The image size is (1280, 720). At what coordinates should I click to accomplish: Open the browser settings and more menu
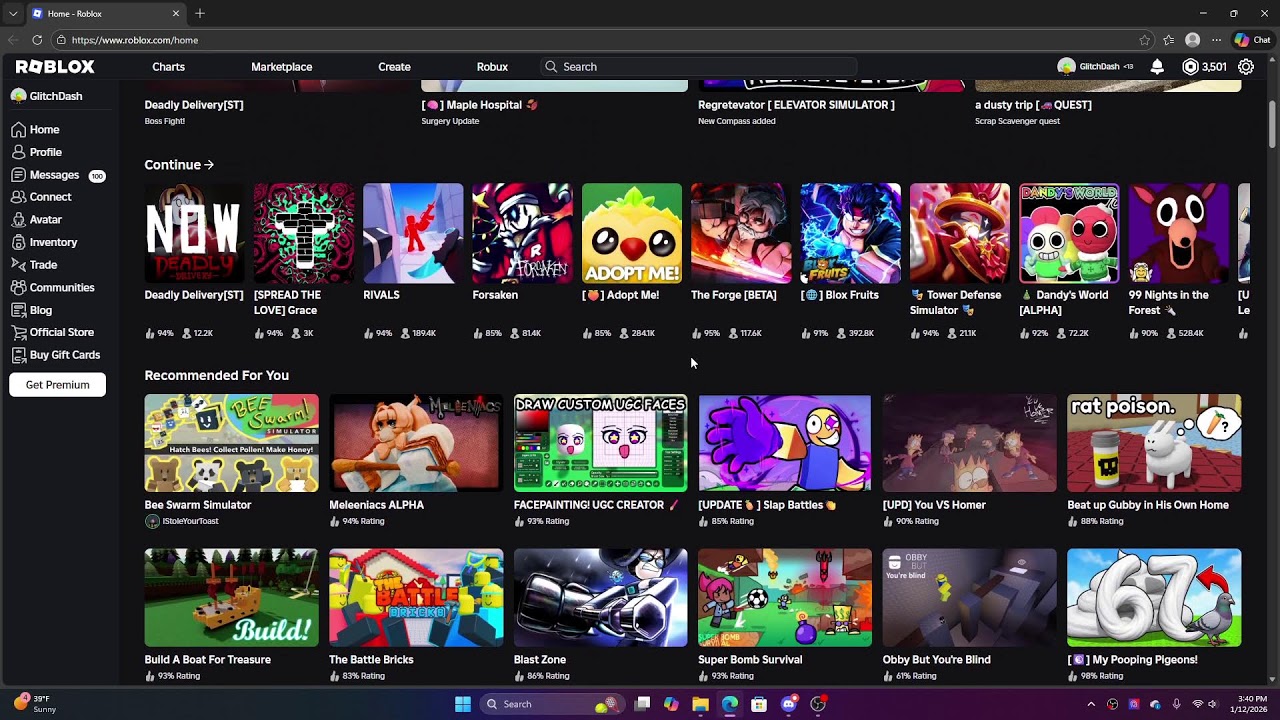click(1216, 40)
